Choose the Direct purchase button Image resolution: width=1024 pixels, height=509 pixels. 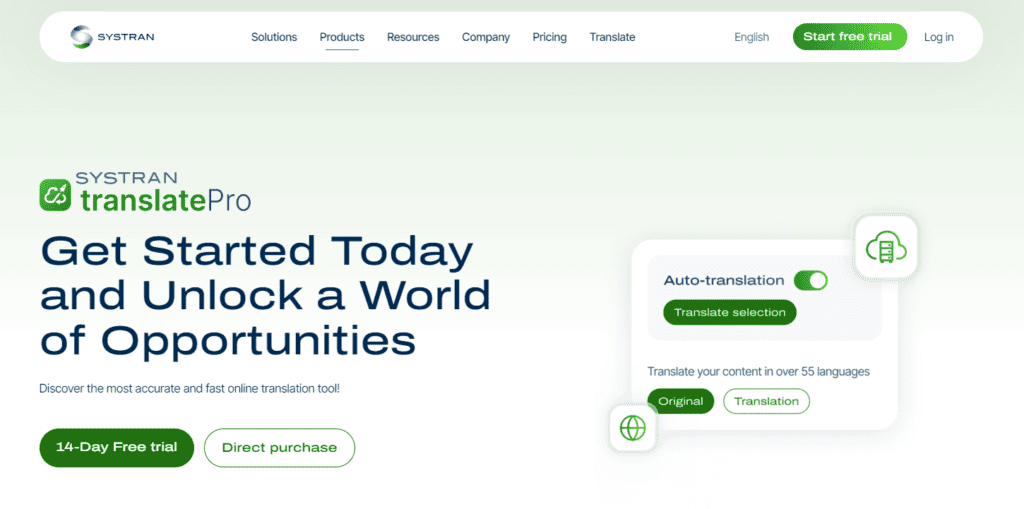pyautogui.click(x=279, y=448)
